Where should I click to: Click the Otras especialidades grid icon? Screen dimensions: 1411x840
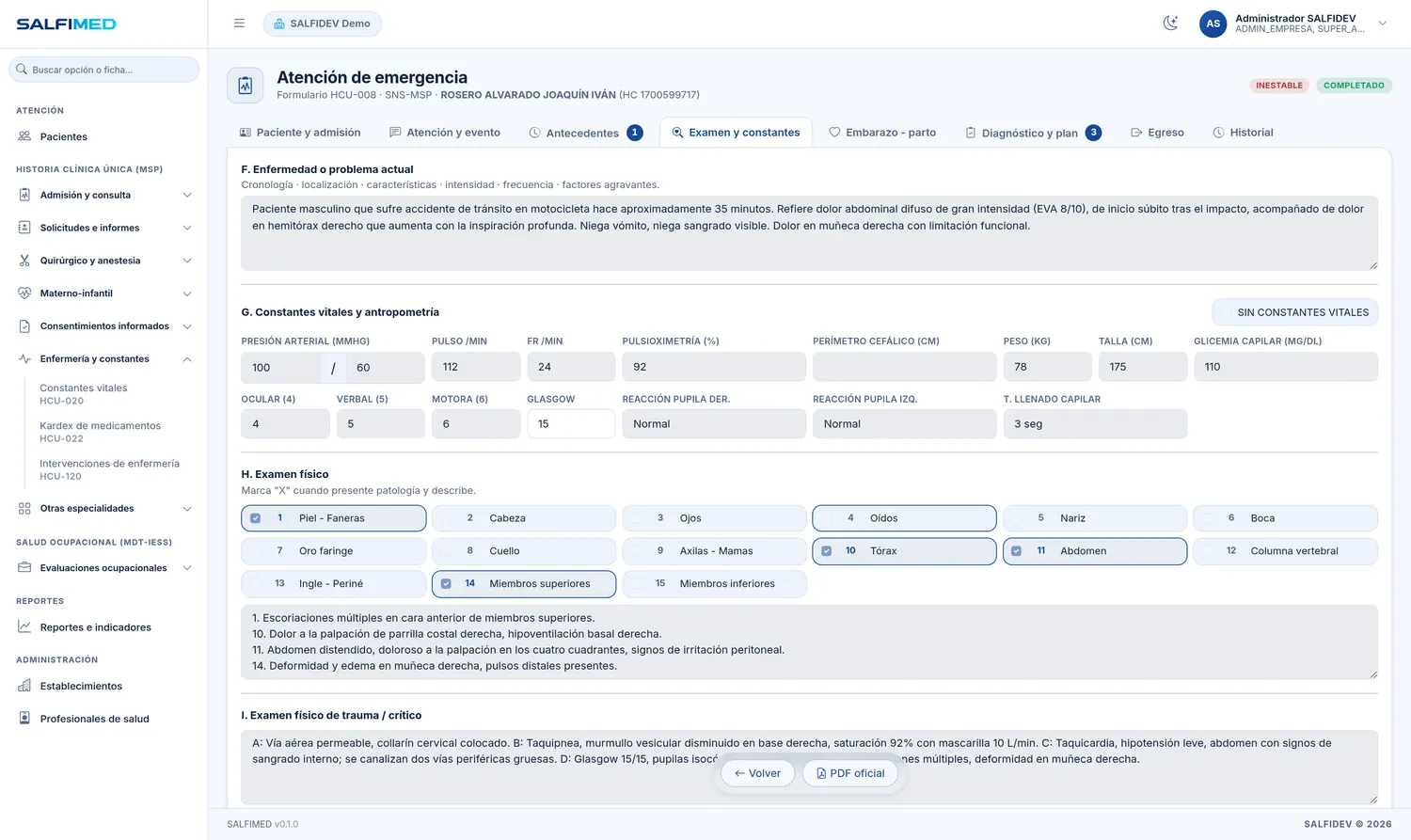tap(24, 509)
